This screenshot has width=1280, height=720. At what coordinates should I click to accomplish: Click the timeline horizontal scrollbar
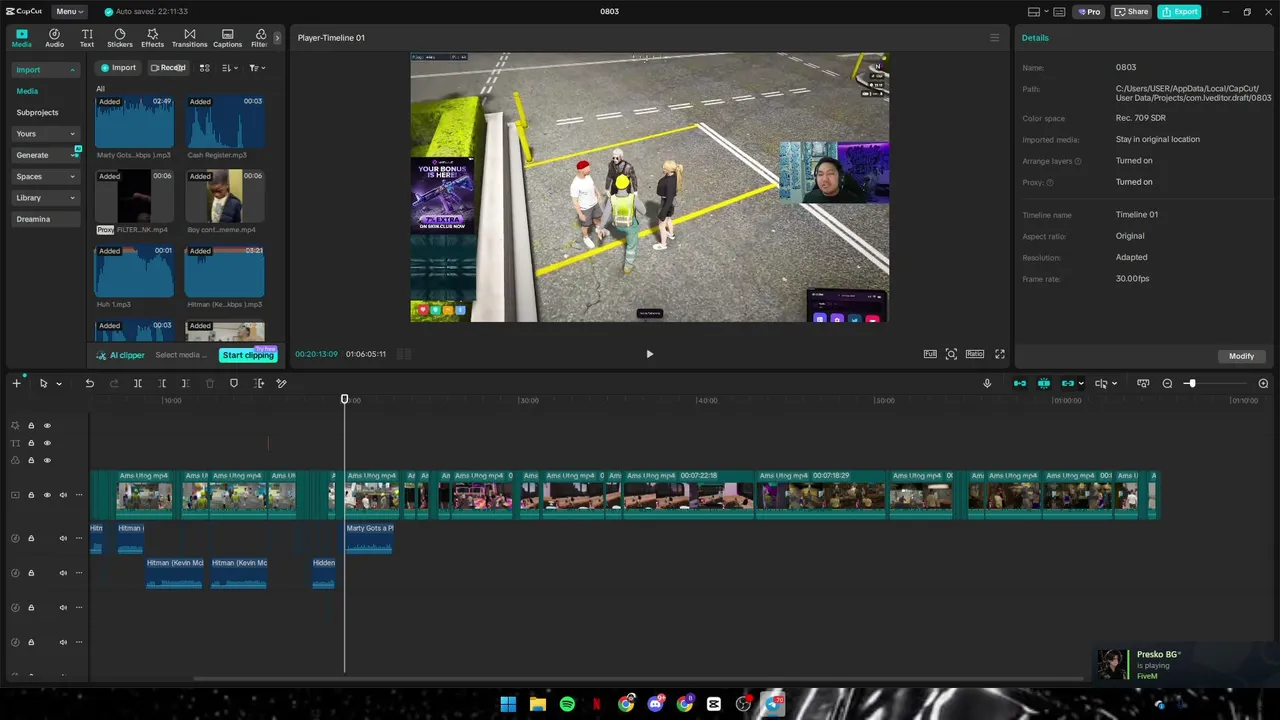coord(640,679)
